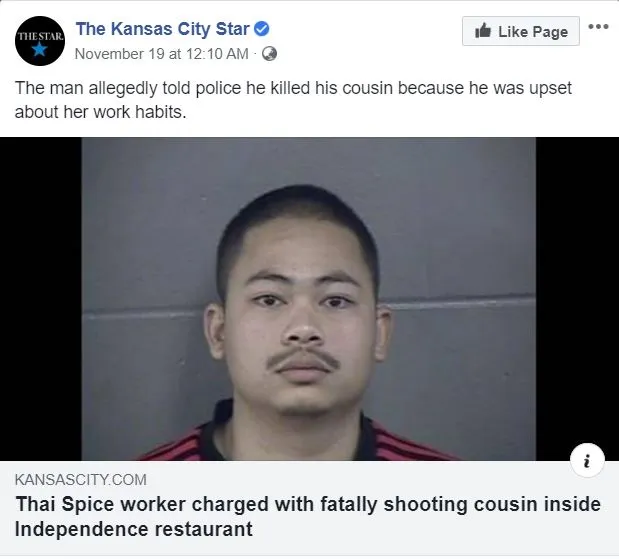Click the article preview photo
Image resolution: width=619 pixels, height=559 pixels.
point(309,299)
